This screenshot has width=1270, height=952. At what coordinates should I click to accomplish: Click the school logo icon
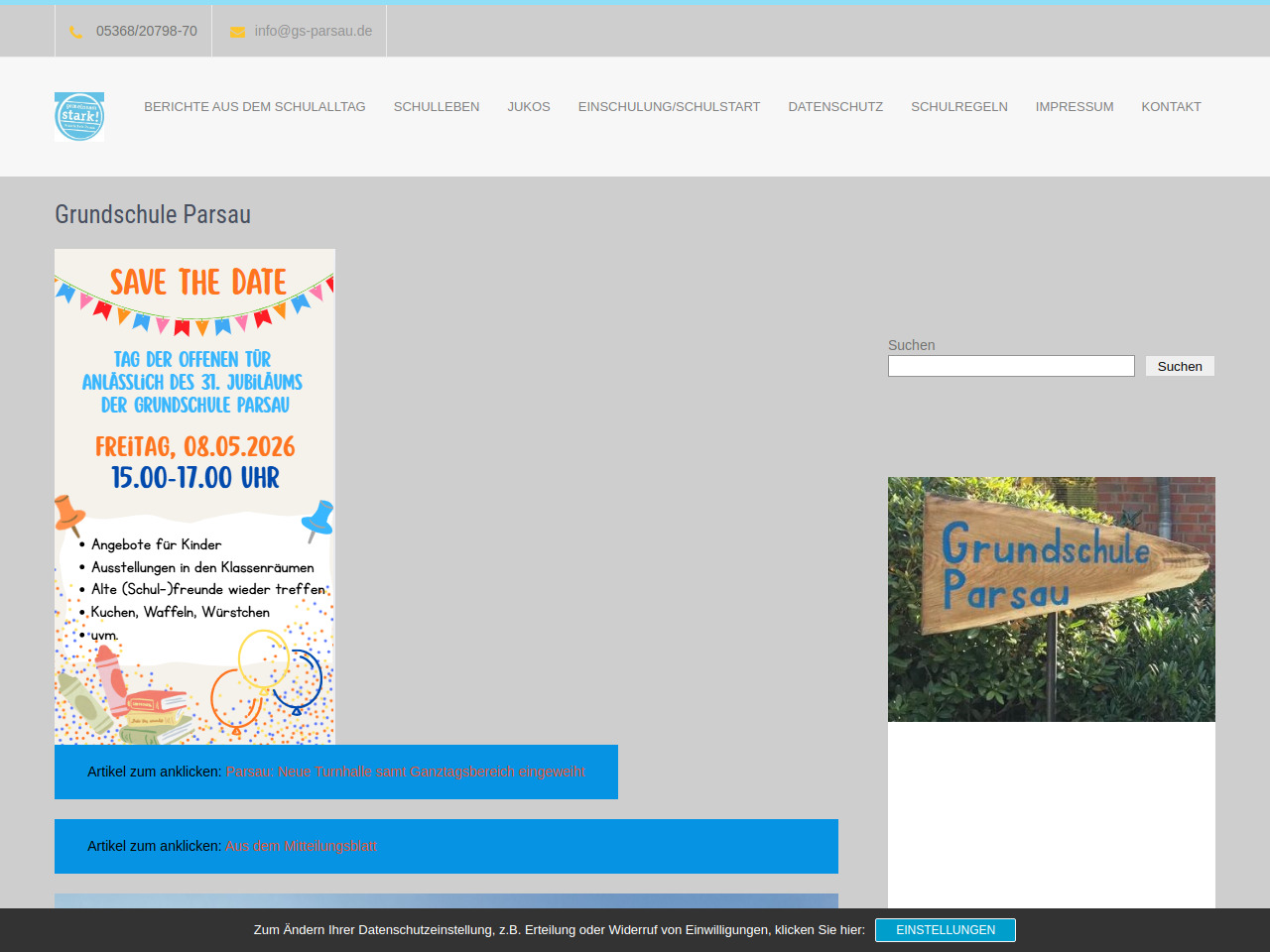tap(79, 117)
